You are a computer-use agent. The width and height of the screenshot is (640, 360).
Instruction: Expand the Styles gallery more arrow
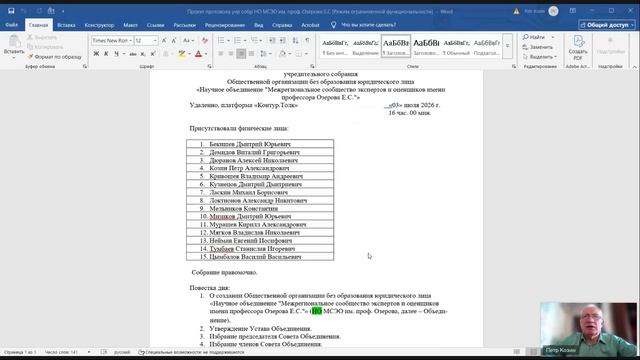point(507,46)
